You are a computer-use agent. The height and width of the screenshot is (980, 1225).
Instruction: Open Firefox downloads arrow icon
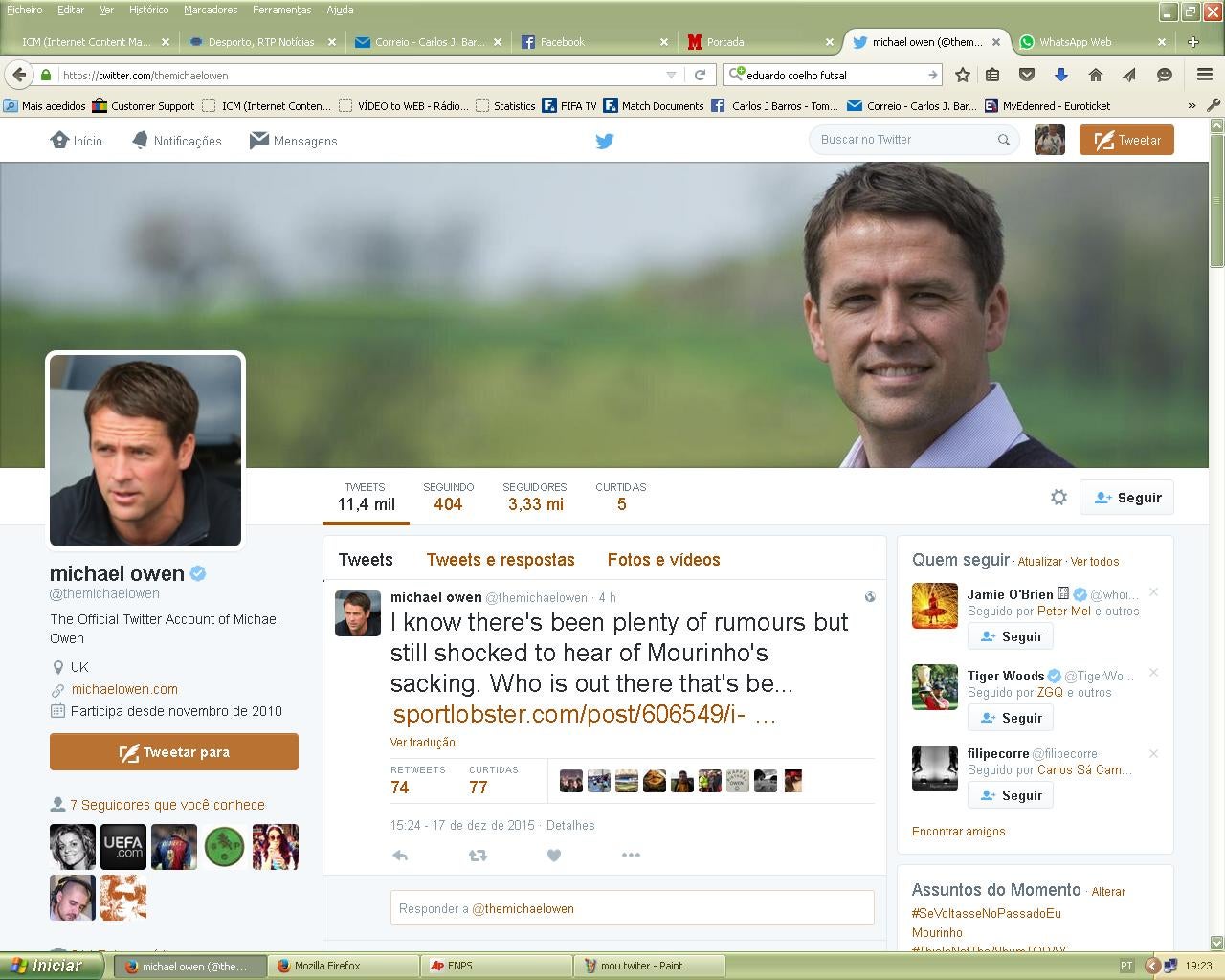1060,75
